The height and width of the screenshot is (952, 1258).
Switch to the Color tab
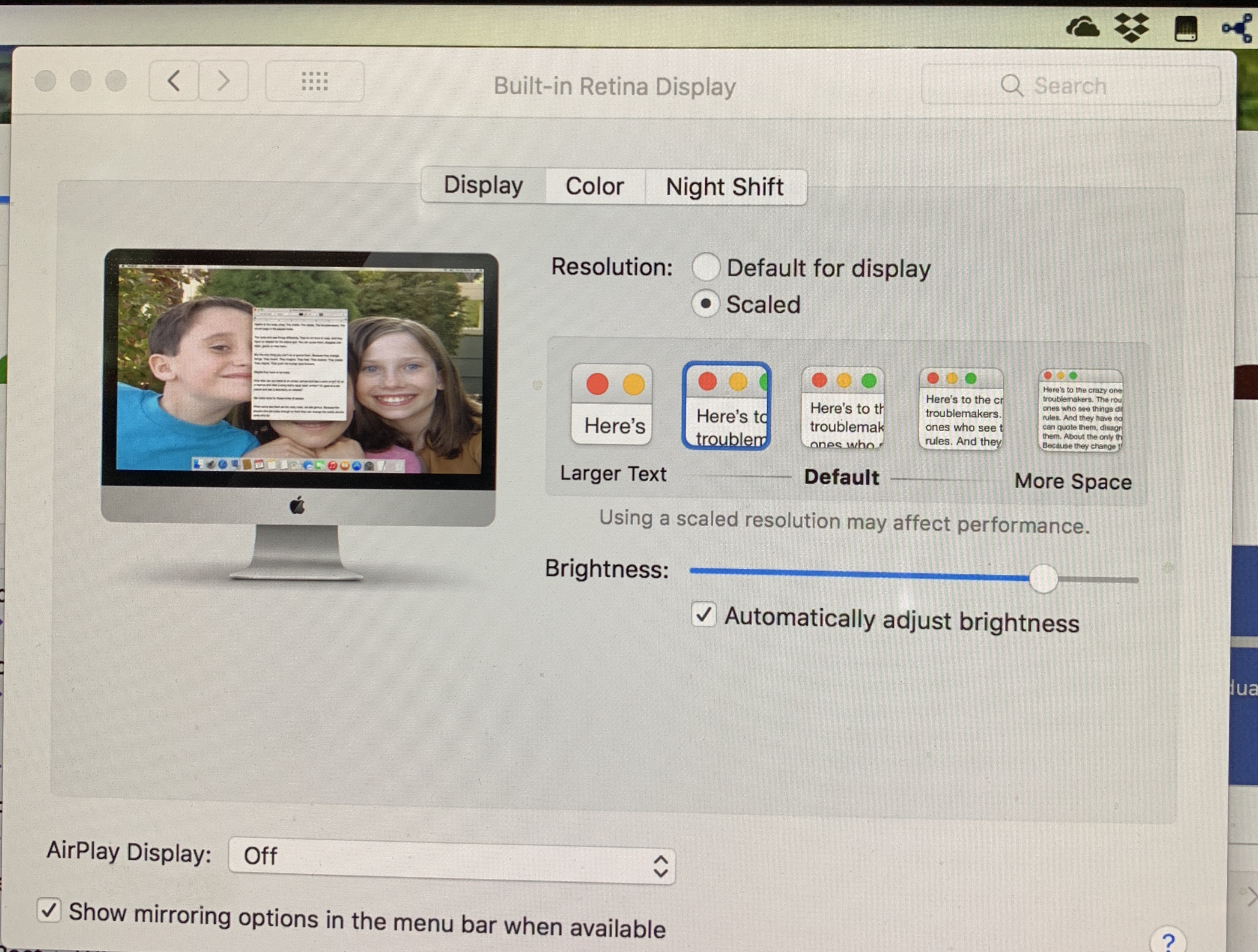pos(594,187)
